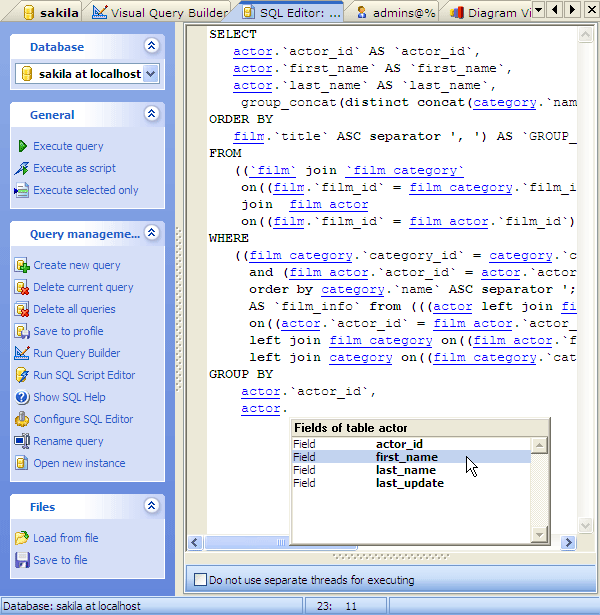Screen dimensions: 600x615
Task: Click the Execute selected only link
Action: point(86,190)
